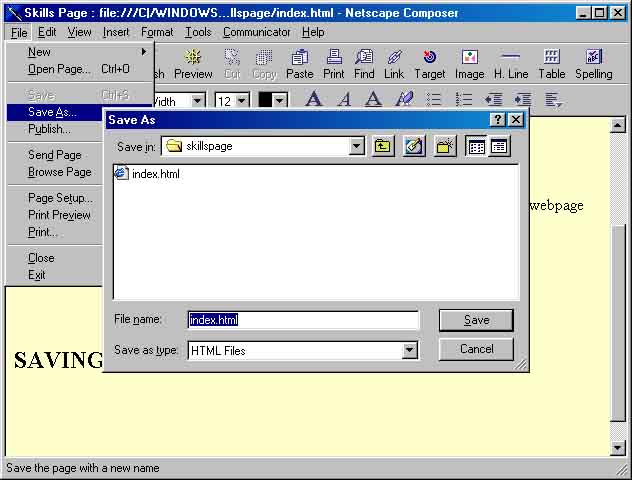Toggle the numbered list icon
632x480 pixels.
click(x=464, y=99)
